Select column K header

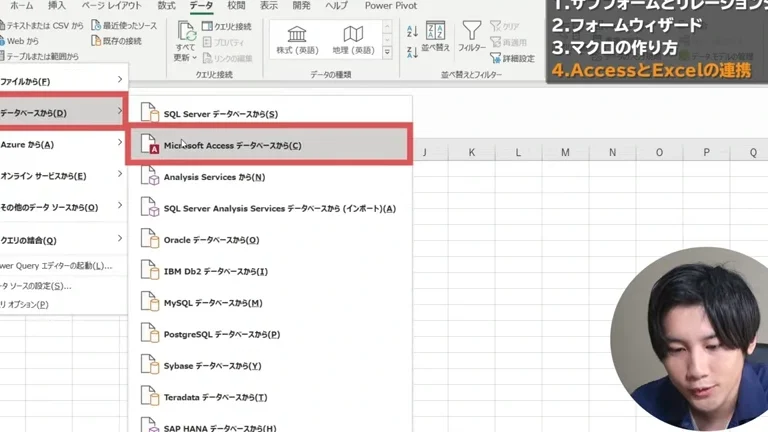pos(471,152)
